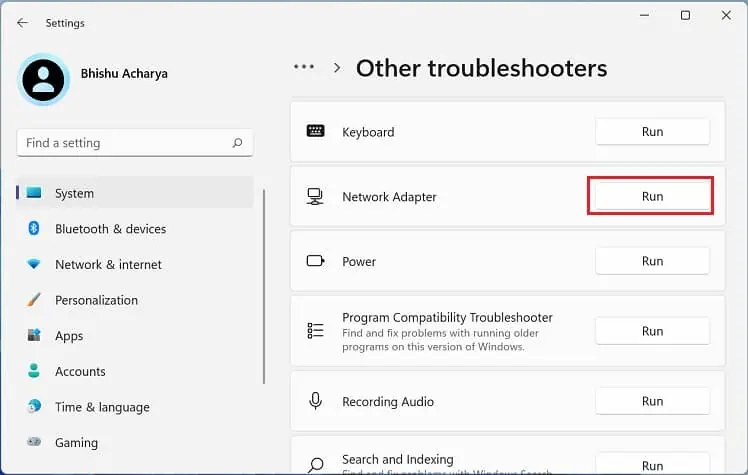Click the Time & language globe icon
Image resolution: width=748 pixels, height=475 pixels.
[x=34, y=407]
